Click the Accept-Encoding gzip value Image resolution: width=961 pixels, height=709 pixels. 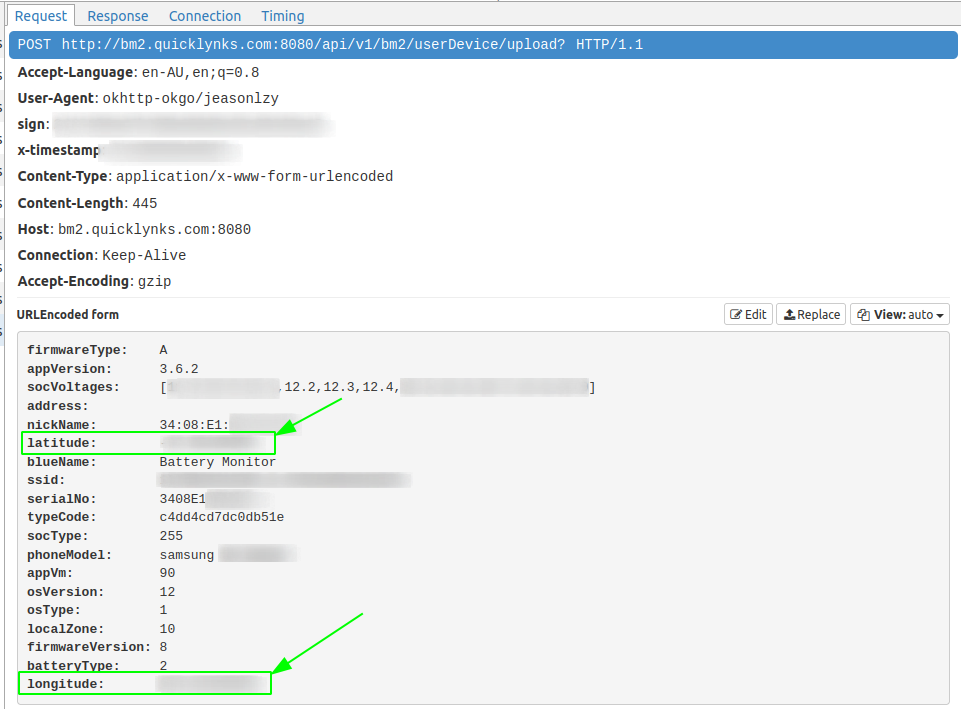pyautogui.click(x=154, y=281)
